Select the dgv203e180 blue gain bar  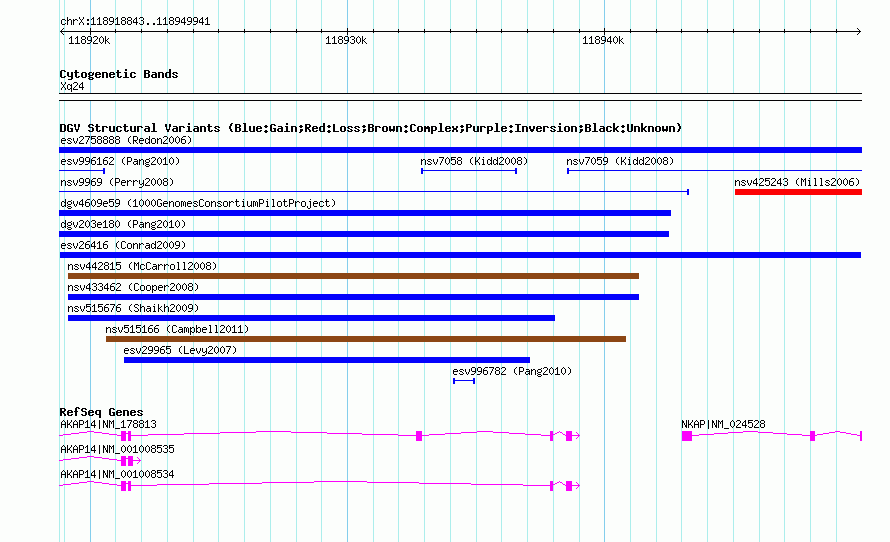click(364, 234)
